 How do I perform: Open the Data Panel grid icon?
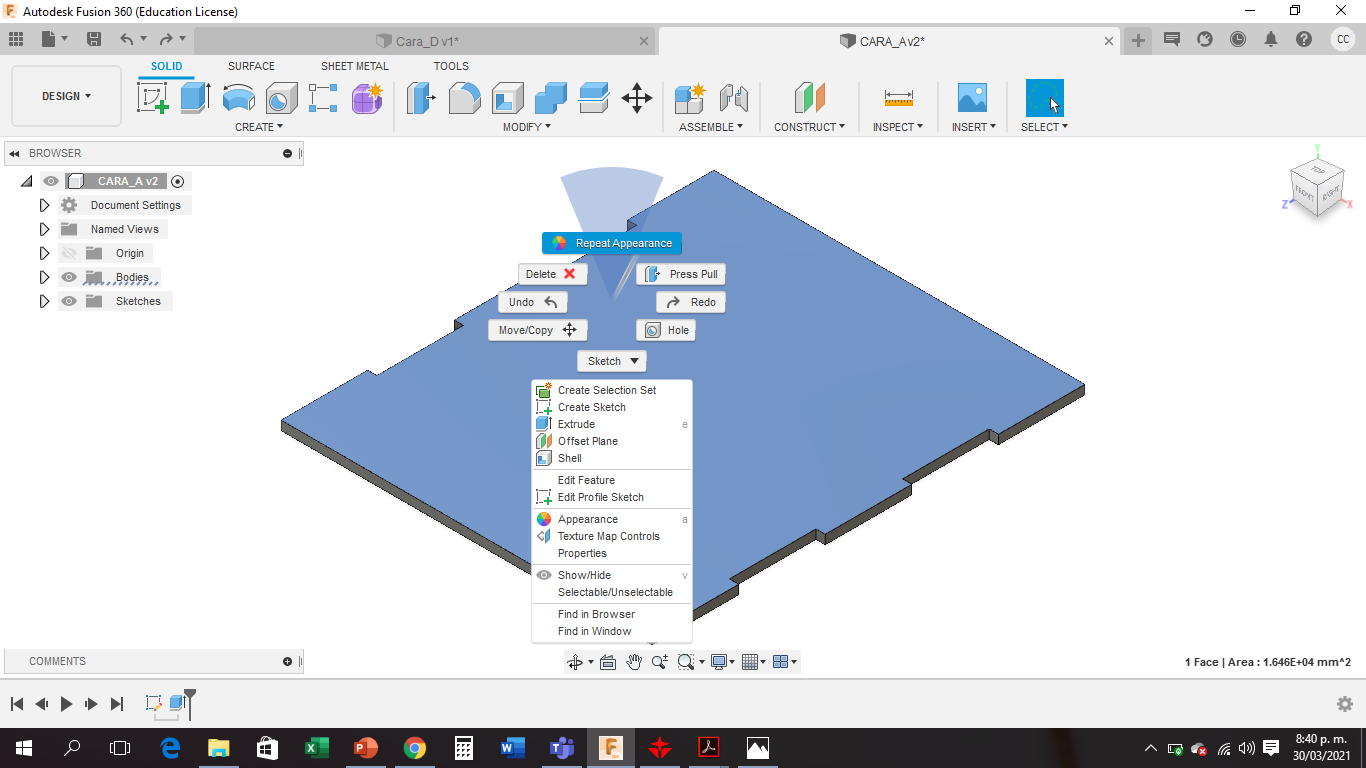tap(16, 40)
